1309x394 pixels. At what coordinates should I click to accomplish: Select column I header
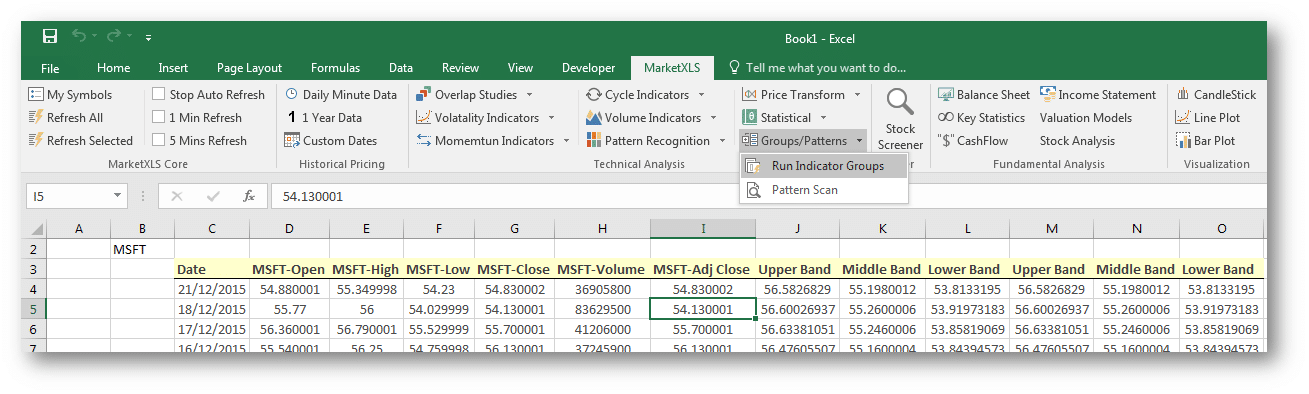(x=703, y=229)
